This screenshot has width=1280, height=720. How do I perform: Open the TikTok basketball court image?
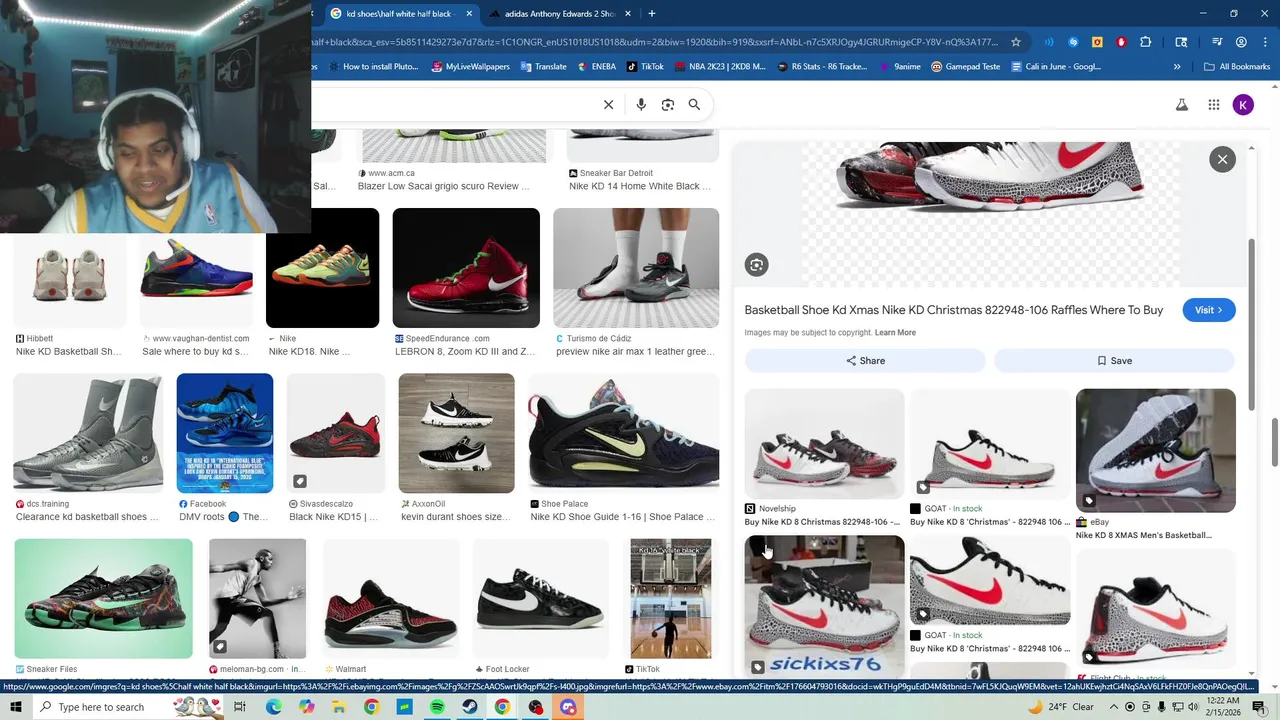671,598
